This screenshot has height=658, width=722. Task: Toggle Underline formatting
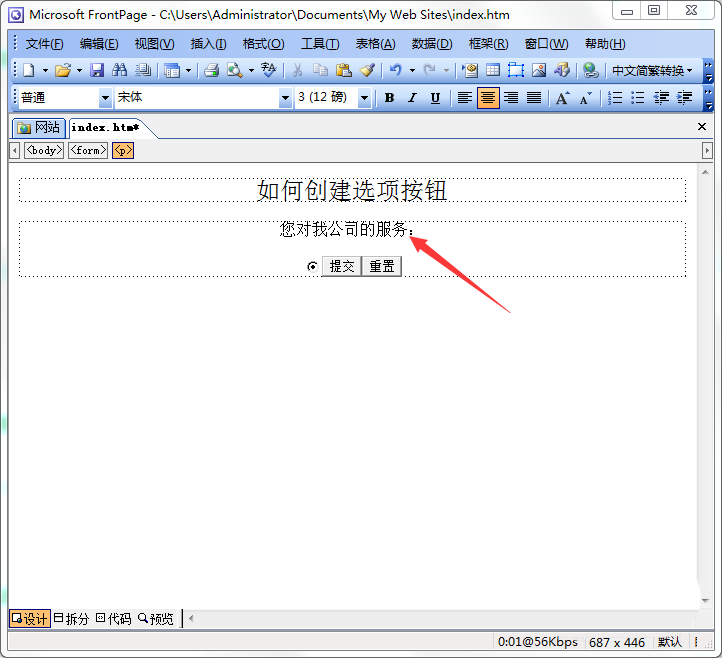[436, 98]
